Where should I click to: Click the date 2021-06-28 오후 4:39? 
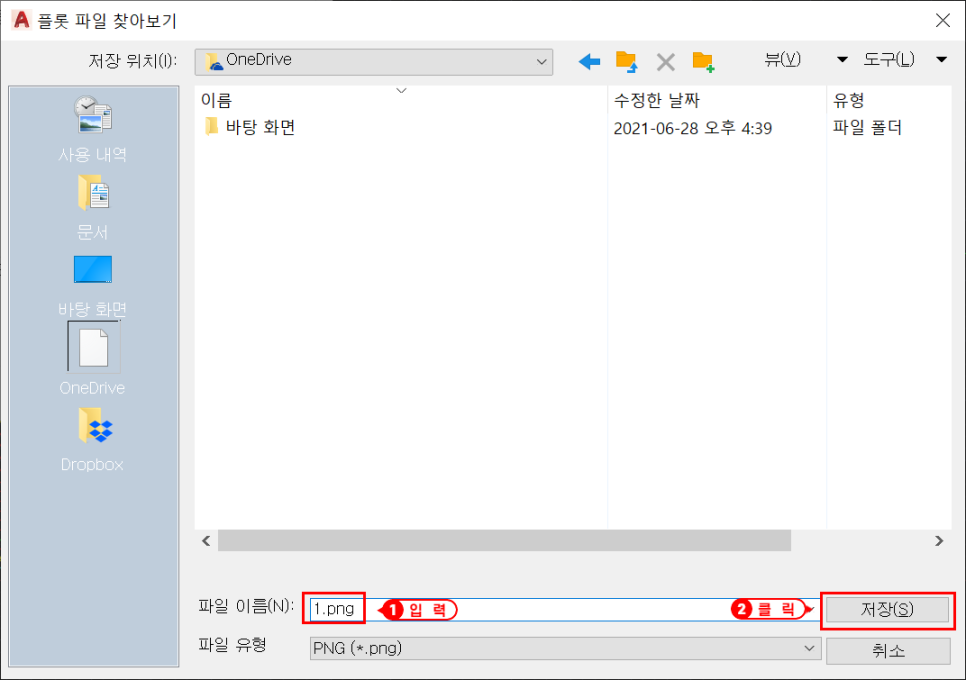point(692,128)
